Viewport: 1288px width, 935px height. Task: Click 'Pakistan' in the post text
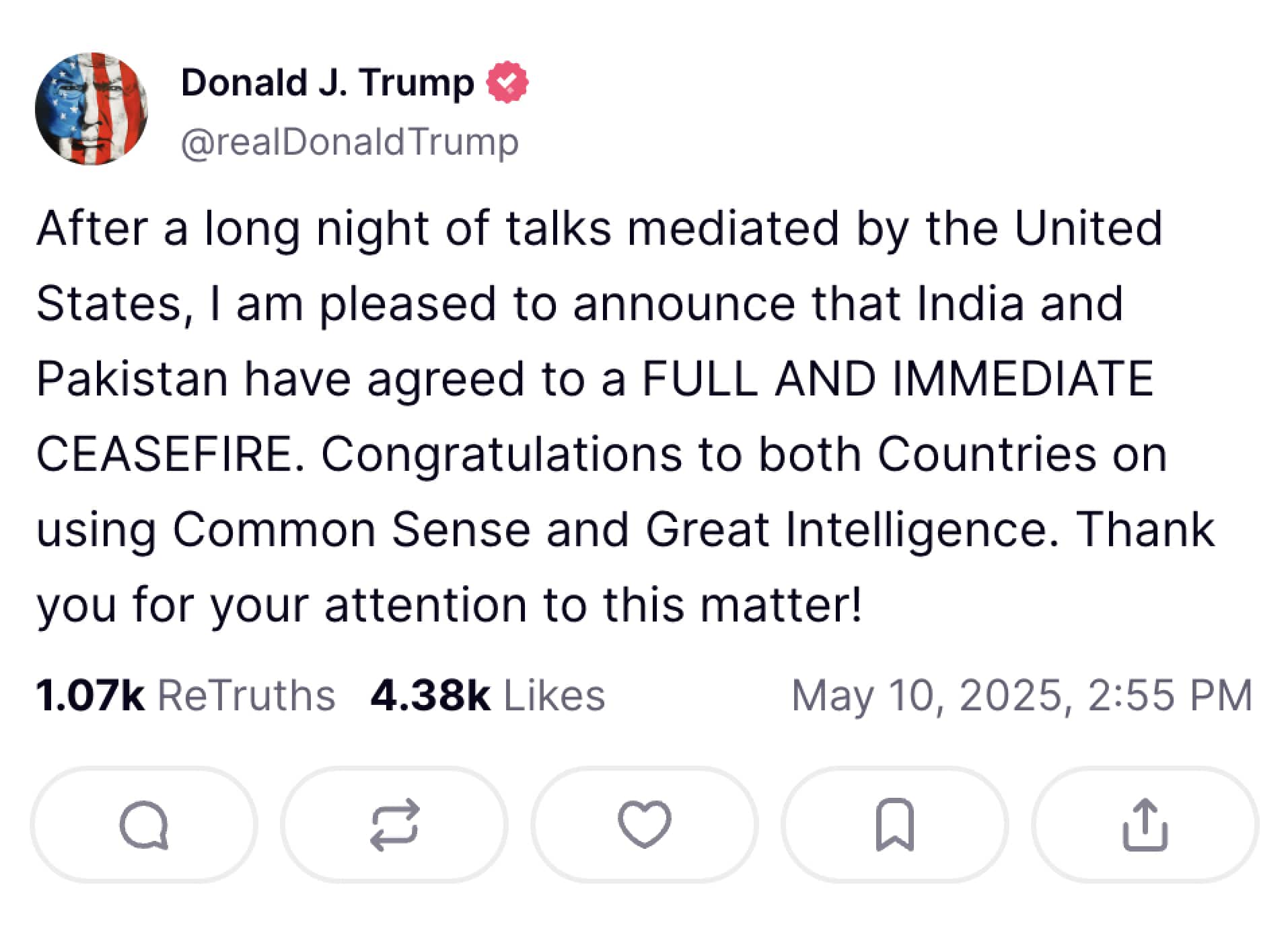(132, 379)
